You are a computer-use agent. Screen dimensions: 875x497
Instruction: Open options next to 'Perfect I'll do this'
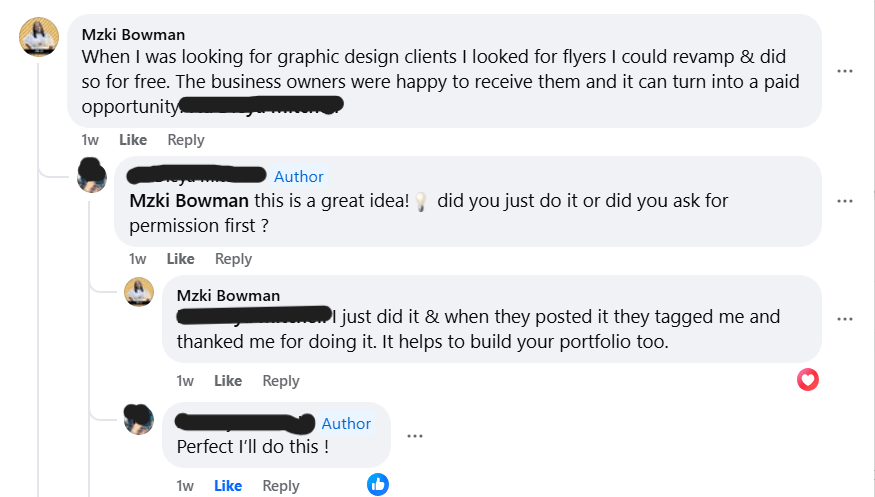[x=415, y=436]
